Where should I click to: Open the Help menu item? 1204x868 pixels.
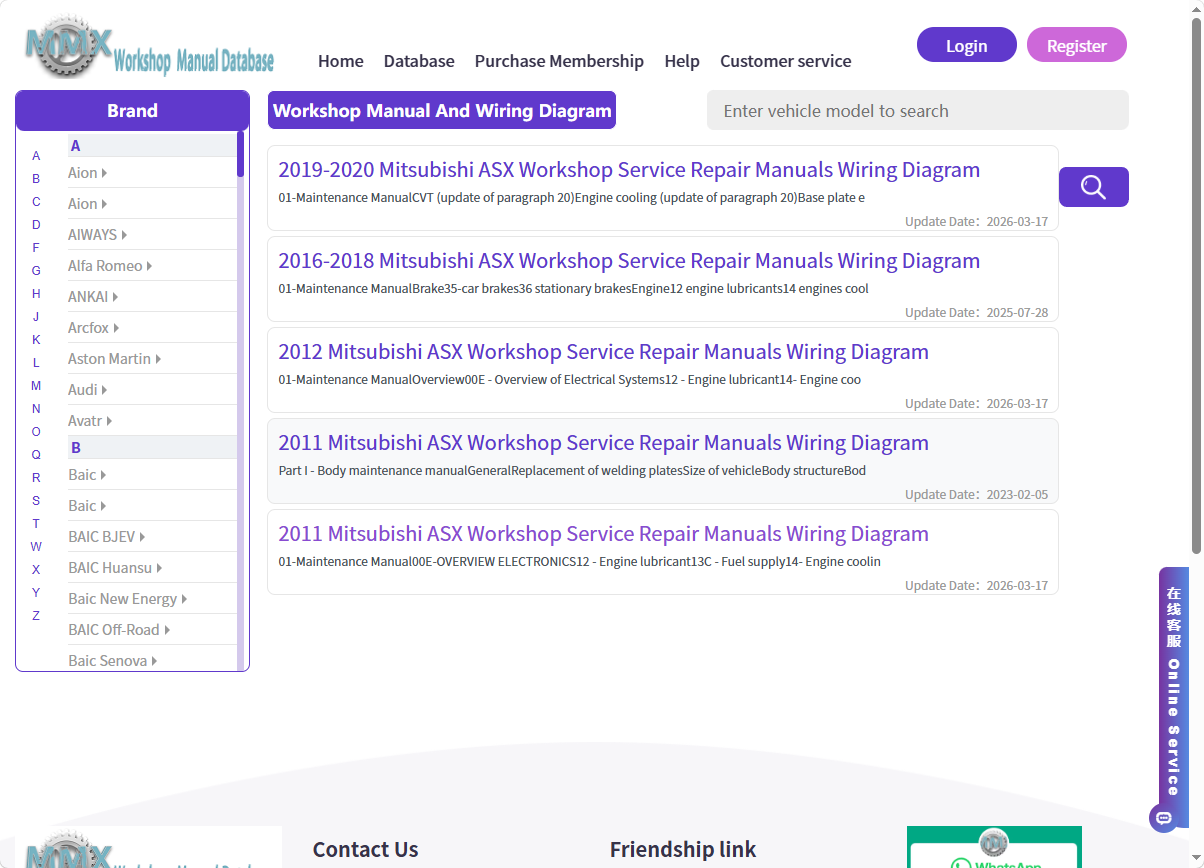click(682, 61)
